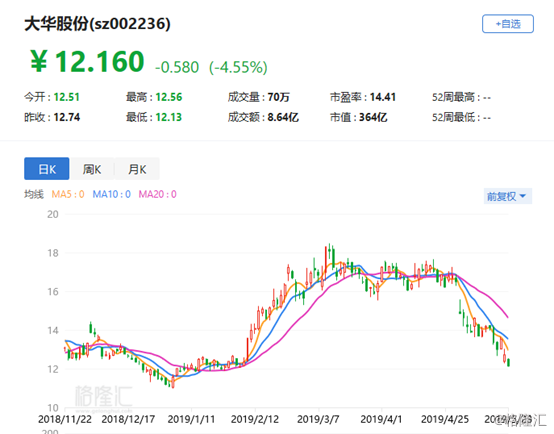The image size is (554, 434).
Task: Click the y-axis value 20
Action: coord(53,215)
